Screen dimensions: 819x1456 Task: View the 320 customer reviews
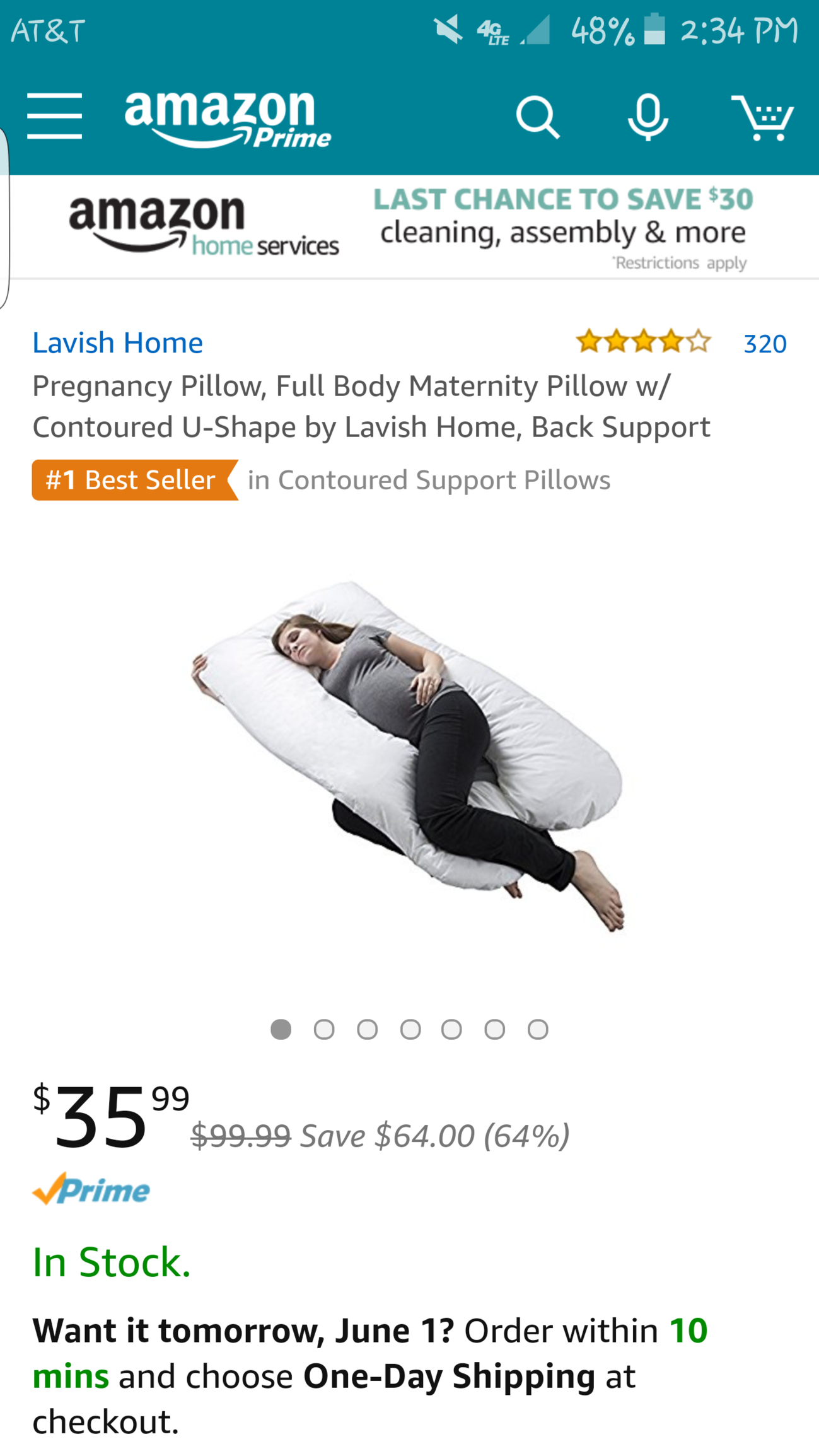765,344
